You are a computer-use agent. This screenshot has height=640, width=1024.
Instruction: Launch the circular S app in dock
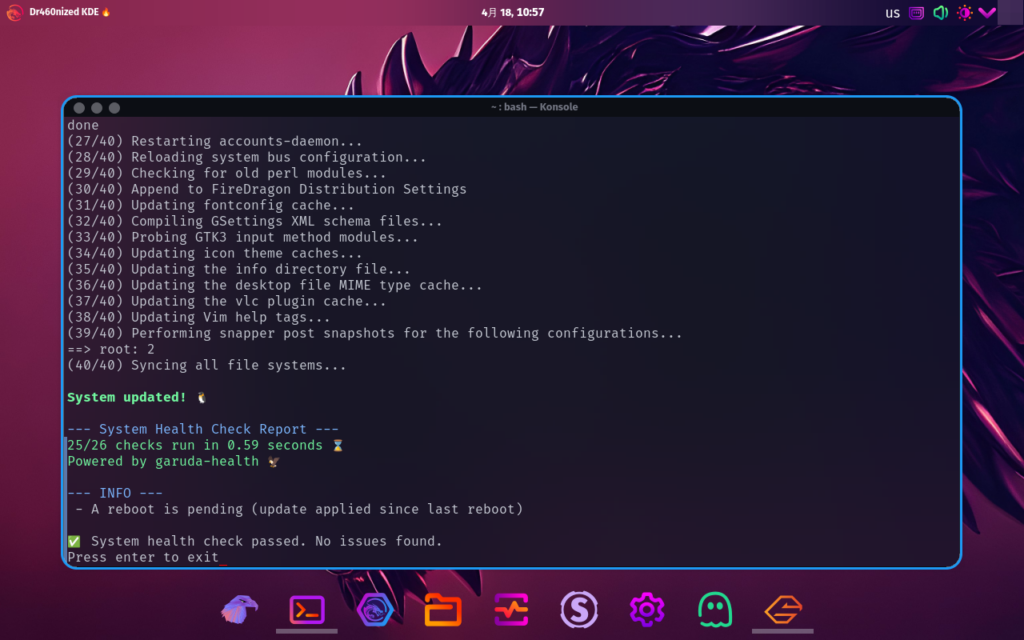pyautogui.click(x=578, y=609)
